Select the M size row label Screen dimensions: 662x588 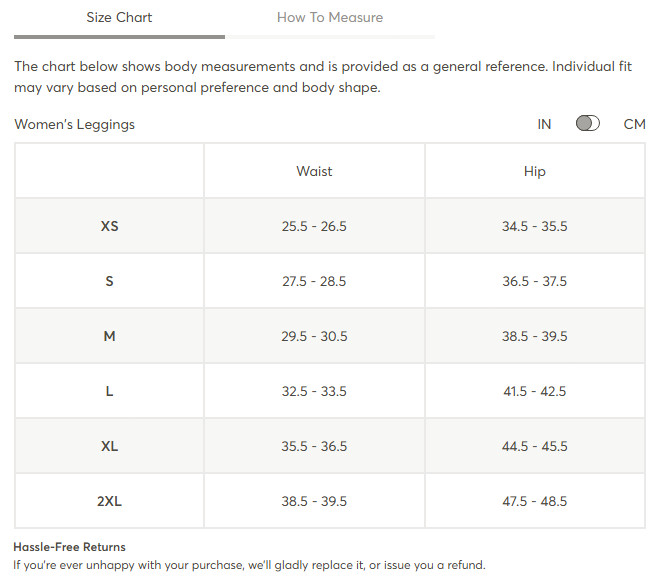(x=109, y=336)
